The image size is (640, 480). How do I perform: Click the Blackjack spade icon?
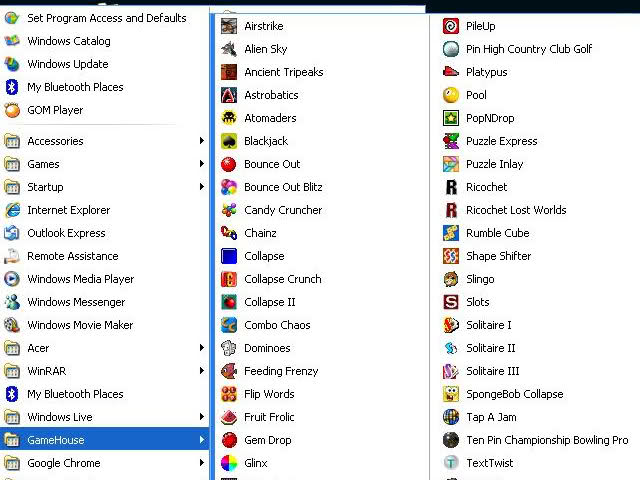point(229,141)
